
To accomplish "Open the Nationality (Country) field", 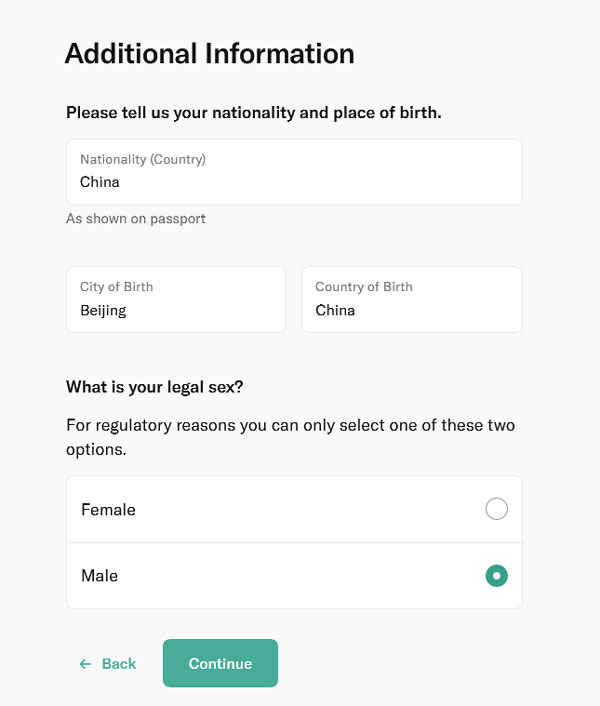I will pyautogui.click(x=294, y=172).
